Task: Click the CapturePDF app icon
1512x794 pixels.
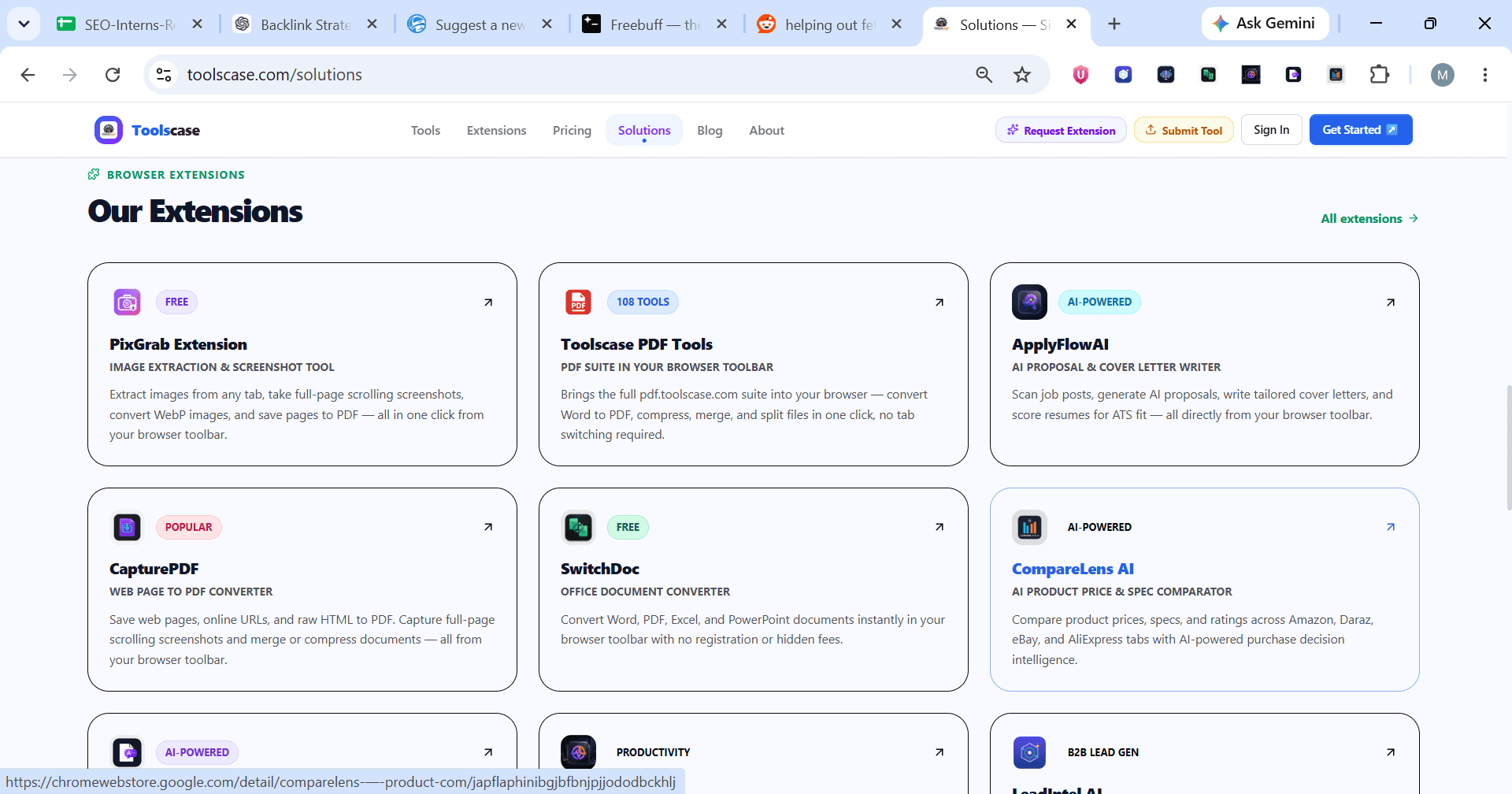Action: click(127, 527)
